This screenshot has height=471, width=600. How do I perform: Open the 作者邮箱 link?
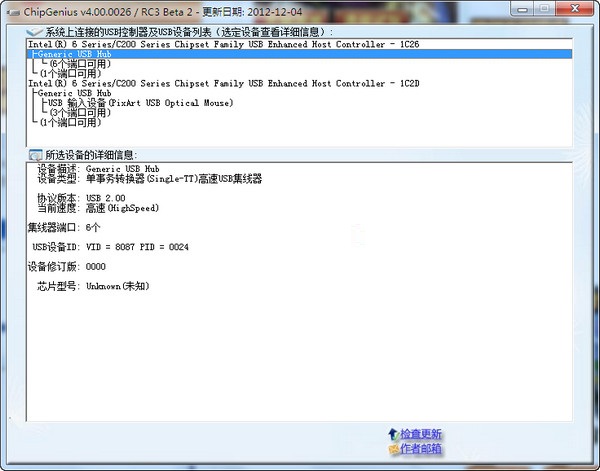point(421,448)
